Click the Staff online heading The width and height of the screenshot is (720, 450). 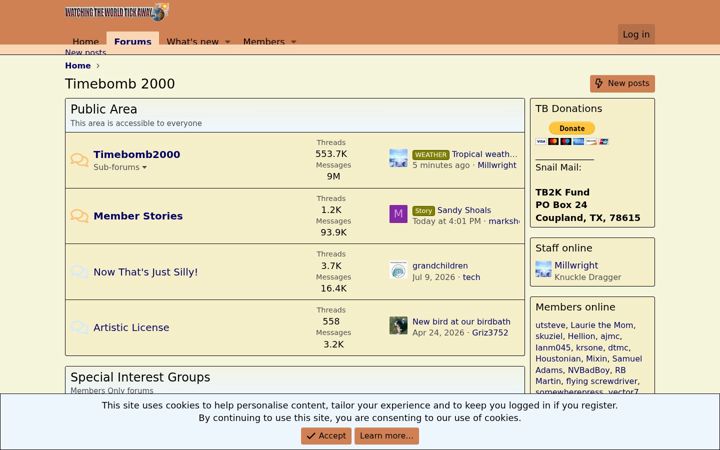pyautogui.click(x=563, y=248)
